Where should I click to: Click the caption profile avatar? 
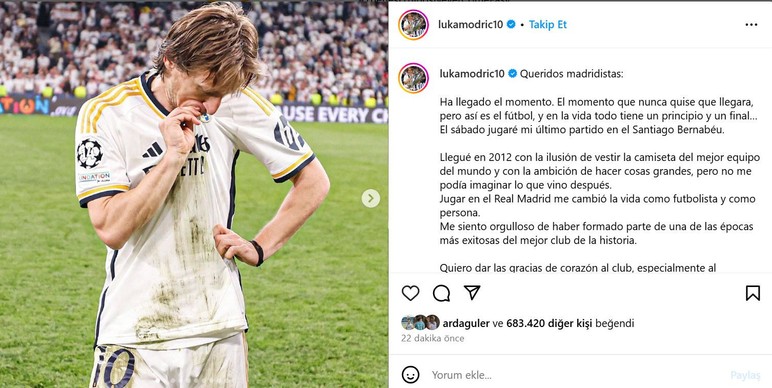point(413,78)
